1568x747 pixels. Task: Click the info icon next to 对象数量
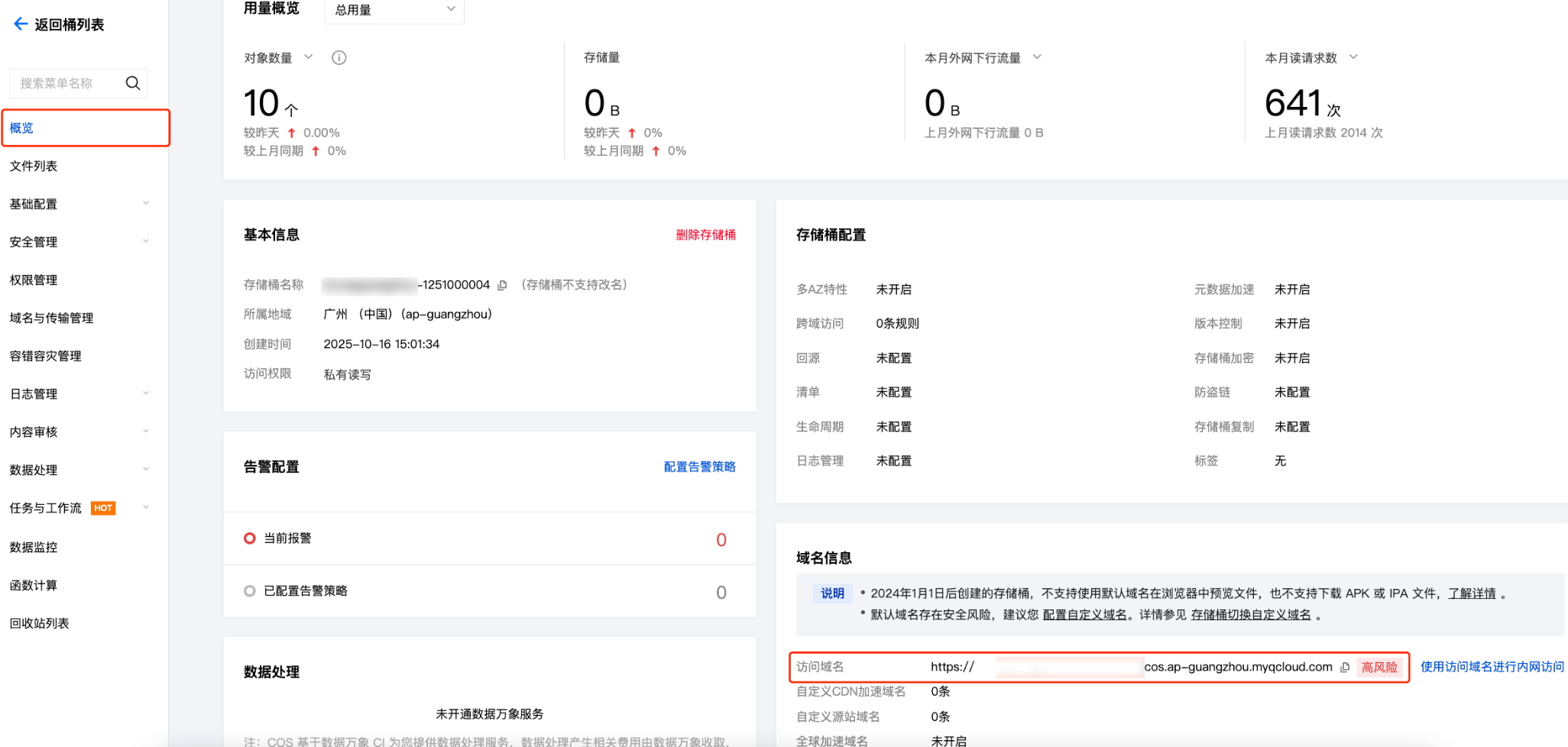339,58
